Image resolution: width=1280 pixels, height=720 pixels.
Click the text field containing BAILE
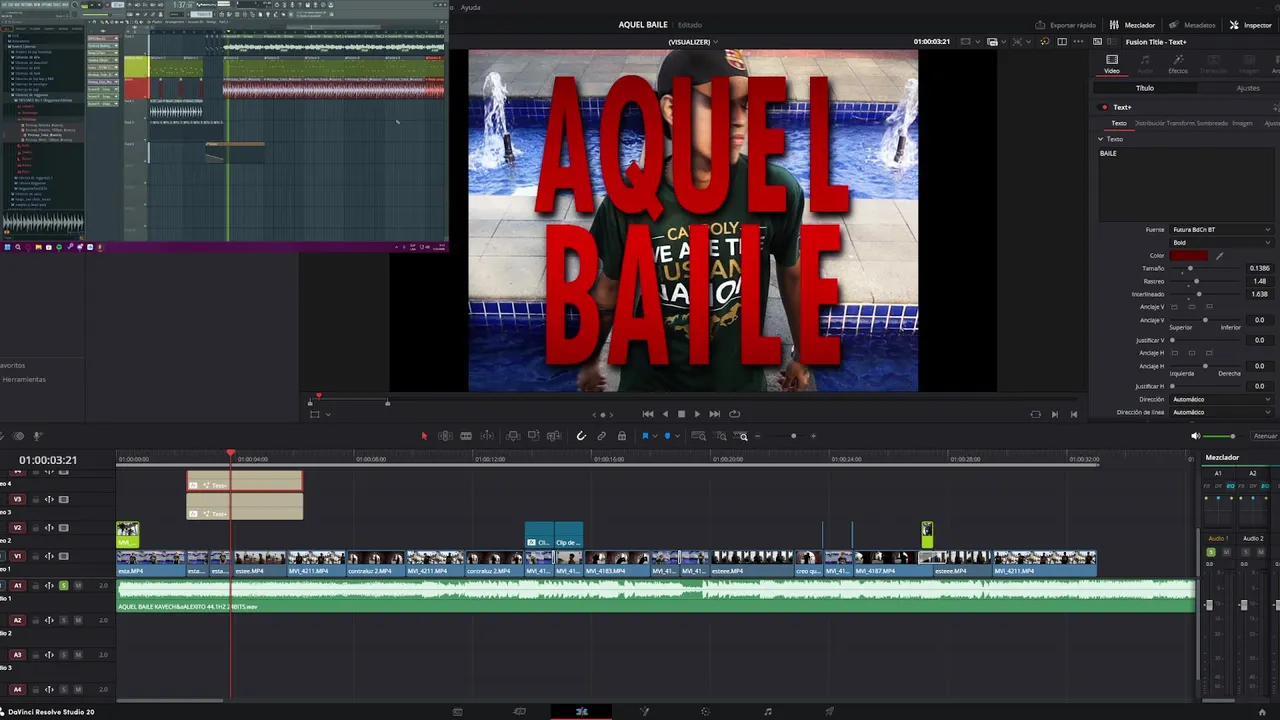click(1185, 184)
